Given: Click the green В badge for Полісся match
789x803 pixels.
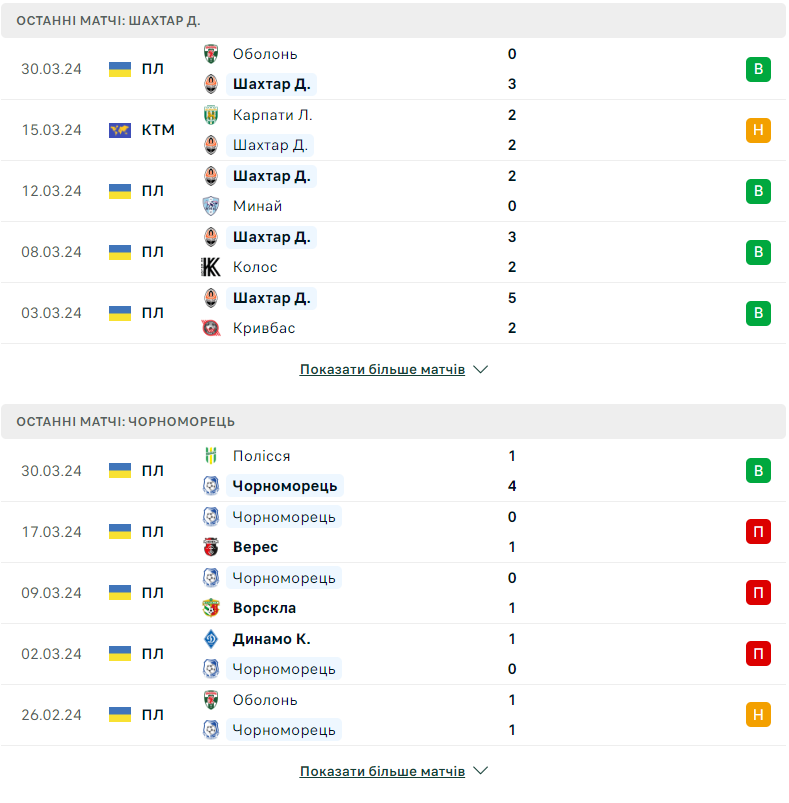Looking at the screenshot, I should tap(758, 471).
